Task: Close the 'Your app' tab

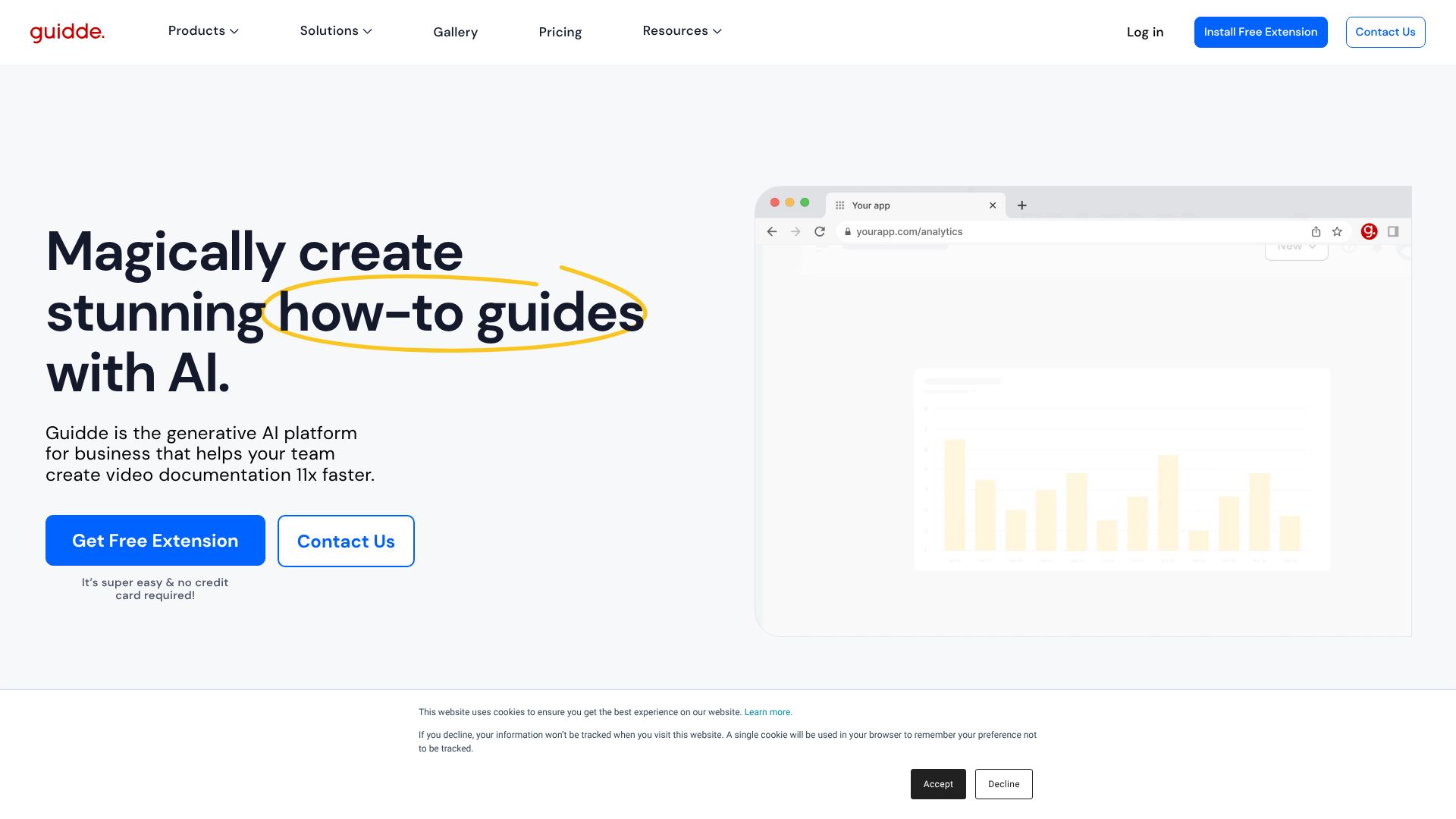Action: coord(993,206)
